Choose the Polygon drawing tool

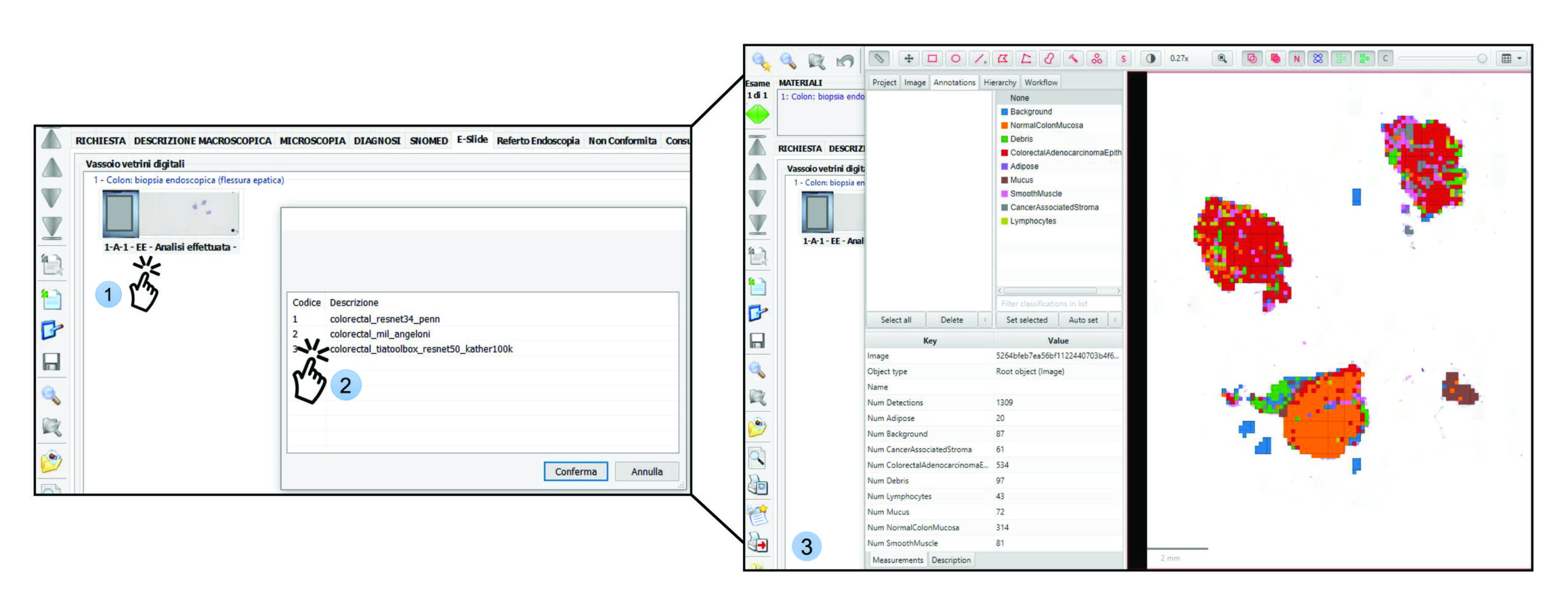[1003, 59]
